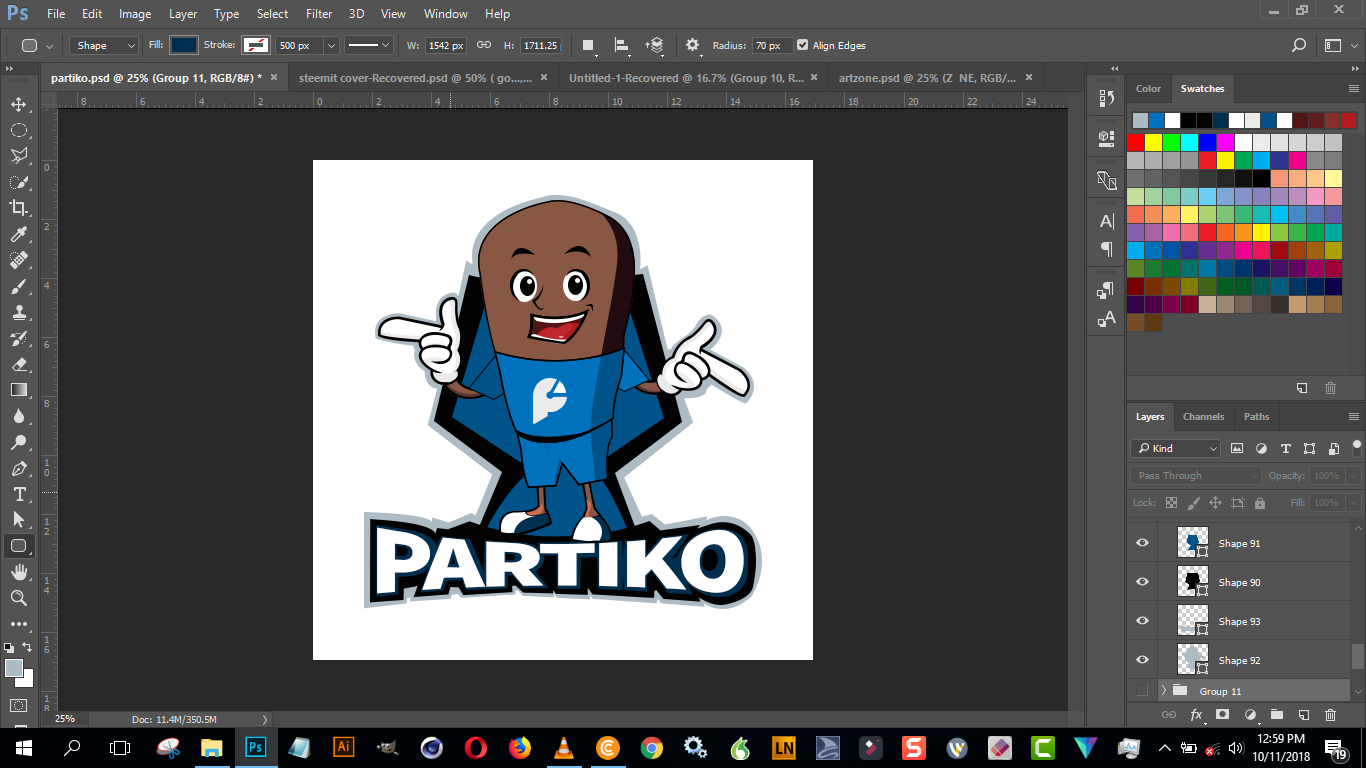Hide the Shape 90 layer
This screenshot has height=768, width=1366.
pos(1142,582)
